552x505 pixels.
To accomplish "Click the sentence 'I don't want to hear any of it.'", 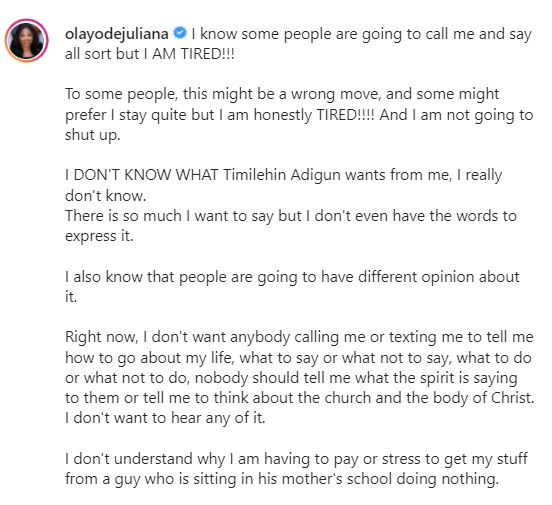I will [x=165, y=418].
